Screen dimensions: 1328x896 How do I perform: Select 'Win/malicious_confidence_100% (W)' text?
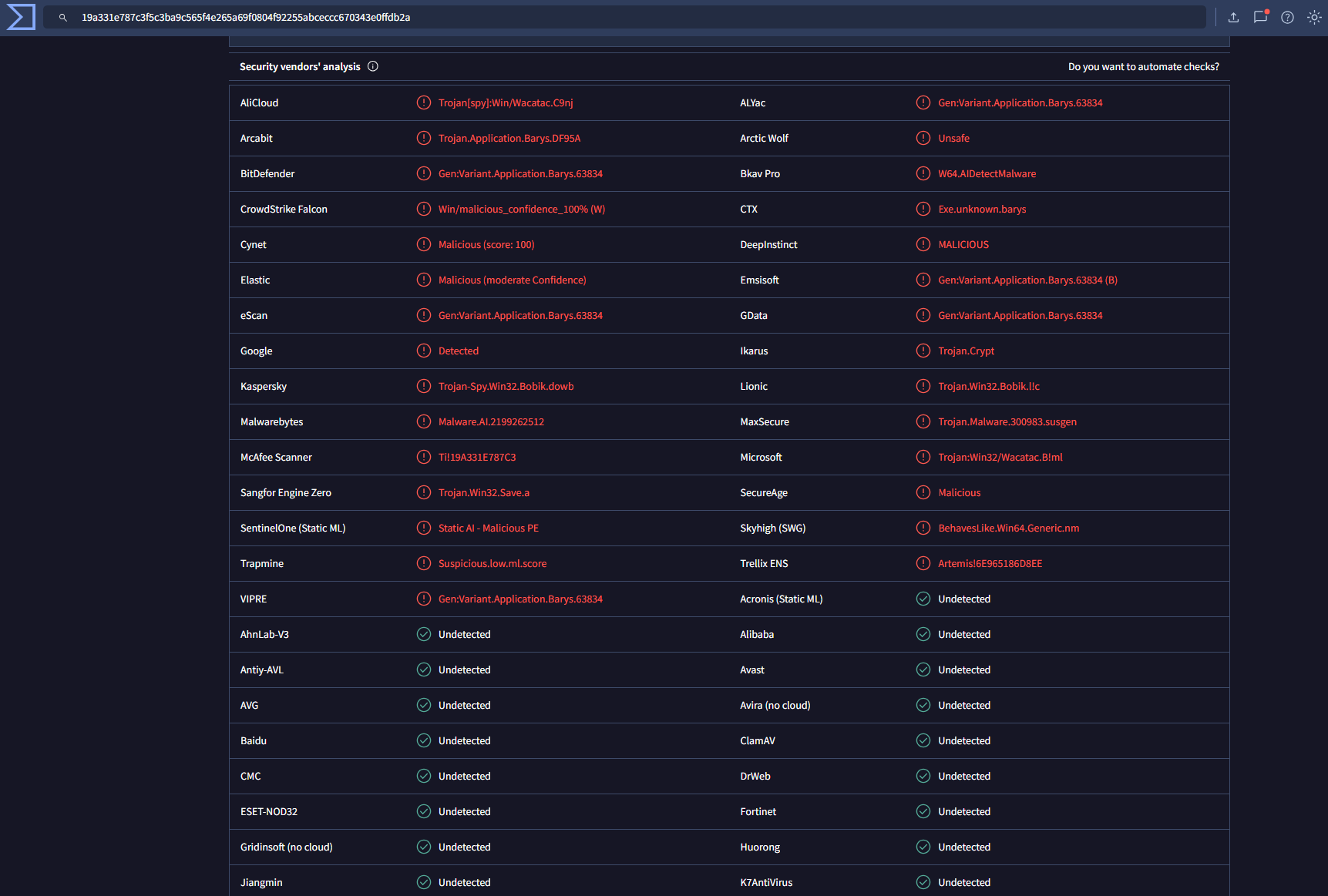coord(522,209)
